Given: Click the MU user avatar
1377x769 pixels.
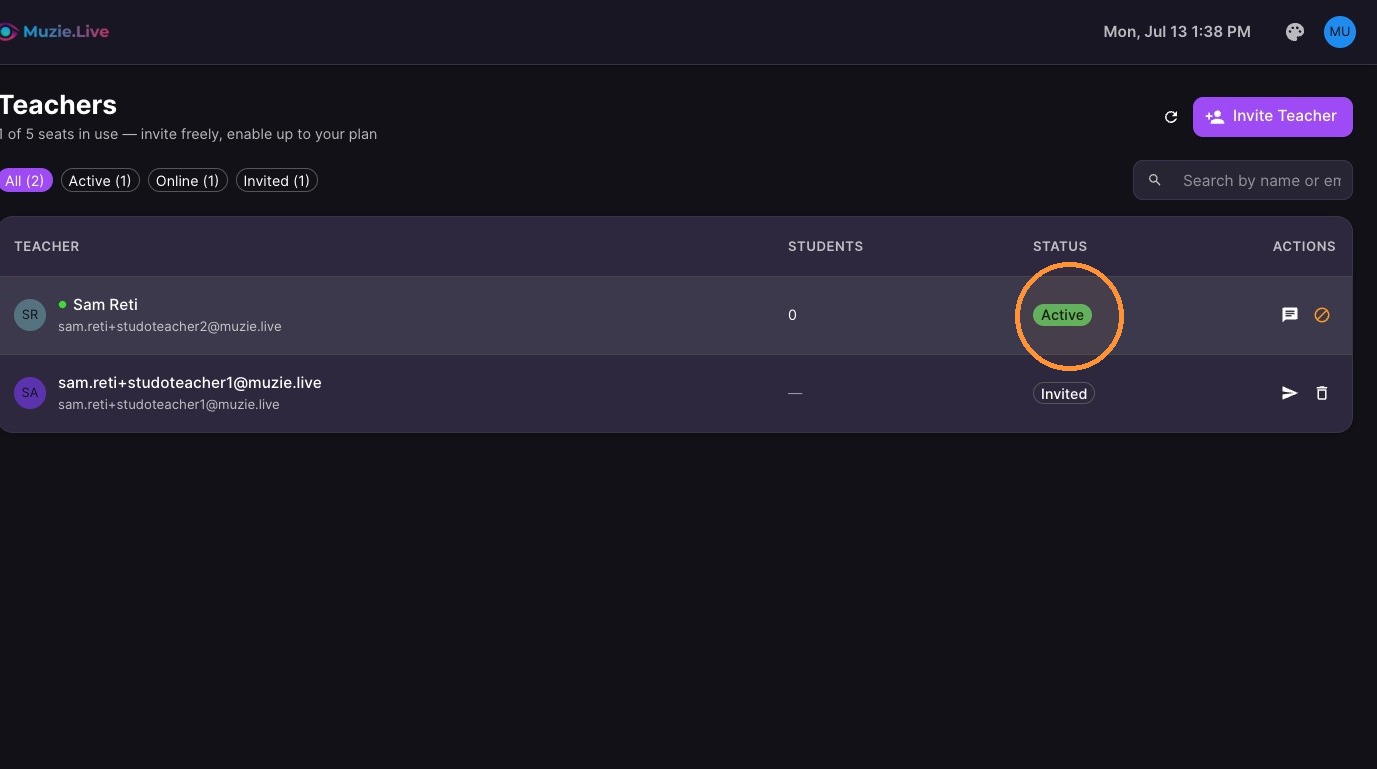Looking at the screenshot, I should (1340, 32).
